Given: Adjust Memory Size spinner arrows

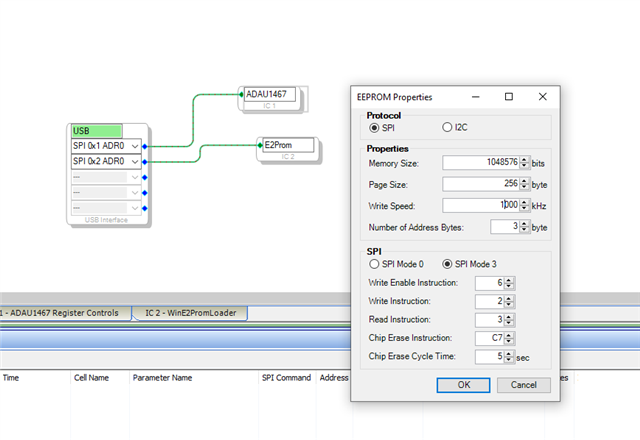Looking at the screenshot, I should pos(524,162).
